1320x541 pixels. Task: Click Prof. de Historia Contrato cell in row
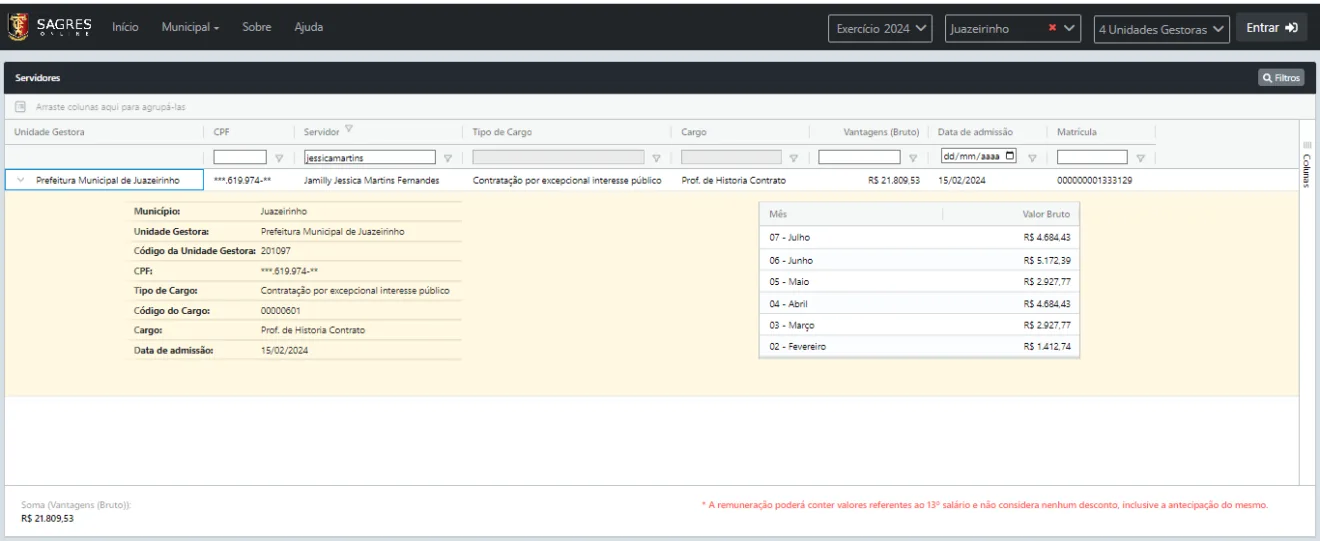click(733, 181)
